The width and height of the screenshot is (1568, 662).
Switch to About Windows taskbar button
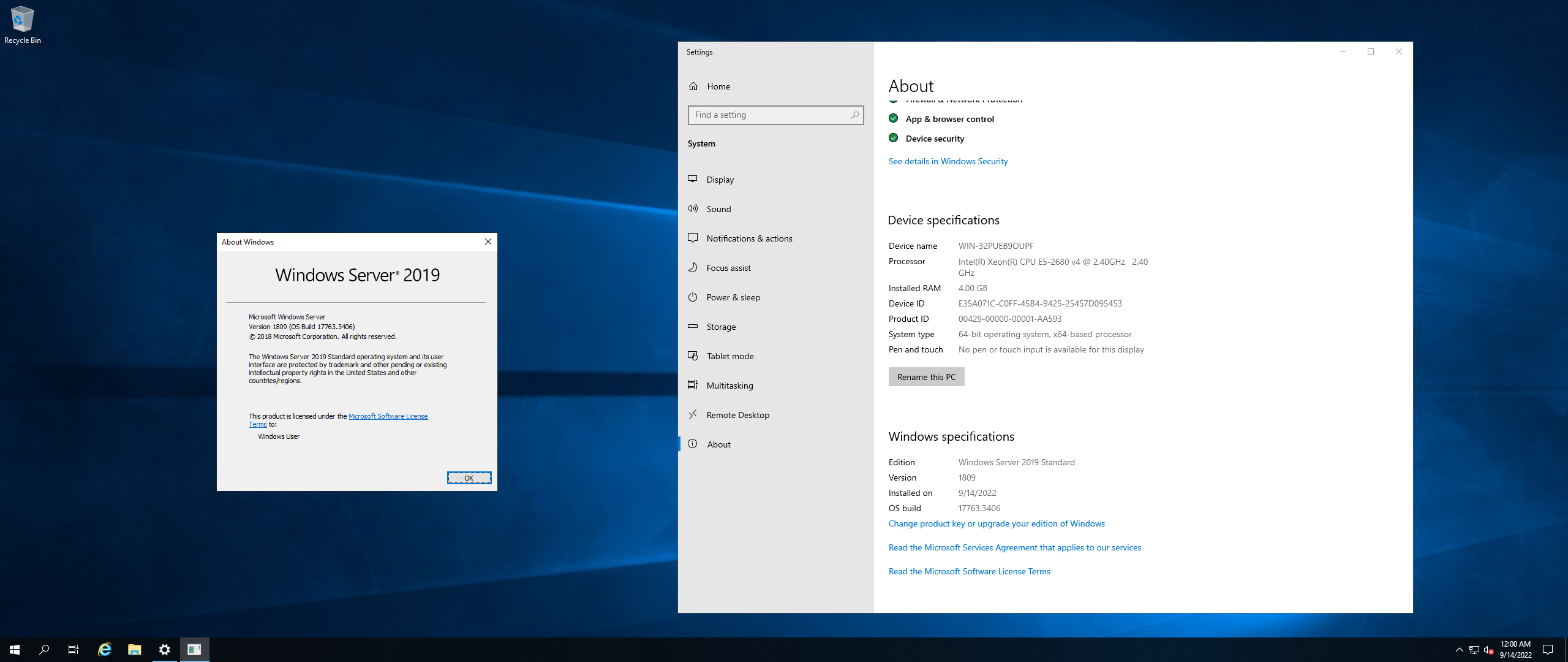(x=195, y=650)
